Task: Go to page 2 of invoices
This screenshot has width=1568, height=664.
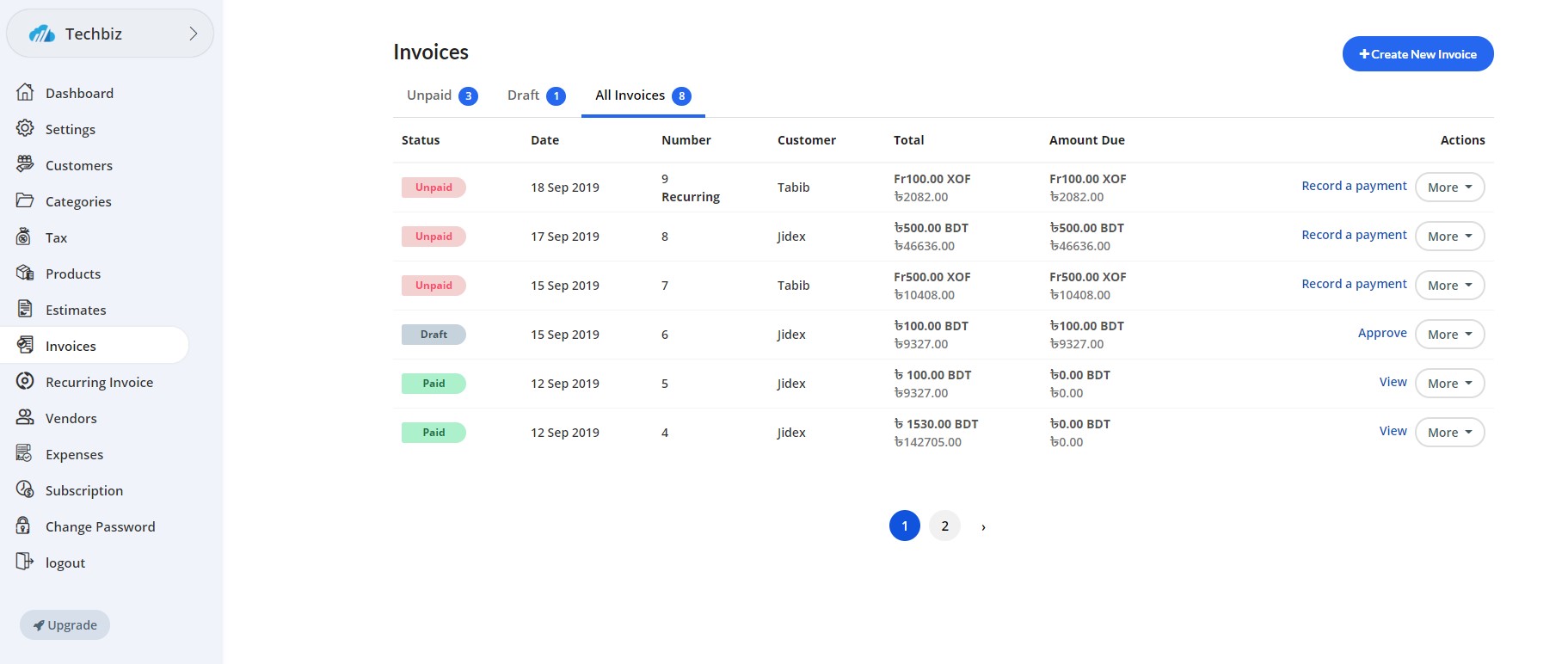Action: coord(944,526)
